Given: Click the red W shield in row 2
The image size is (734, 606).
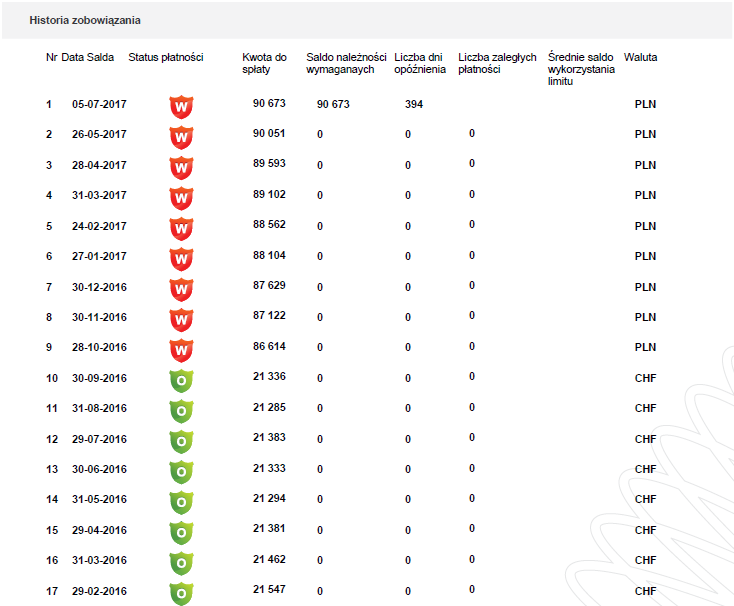Looking at the screenshot, I should point(181,138).
